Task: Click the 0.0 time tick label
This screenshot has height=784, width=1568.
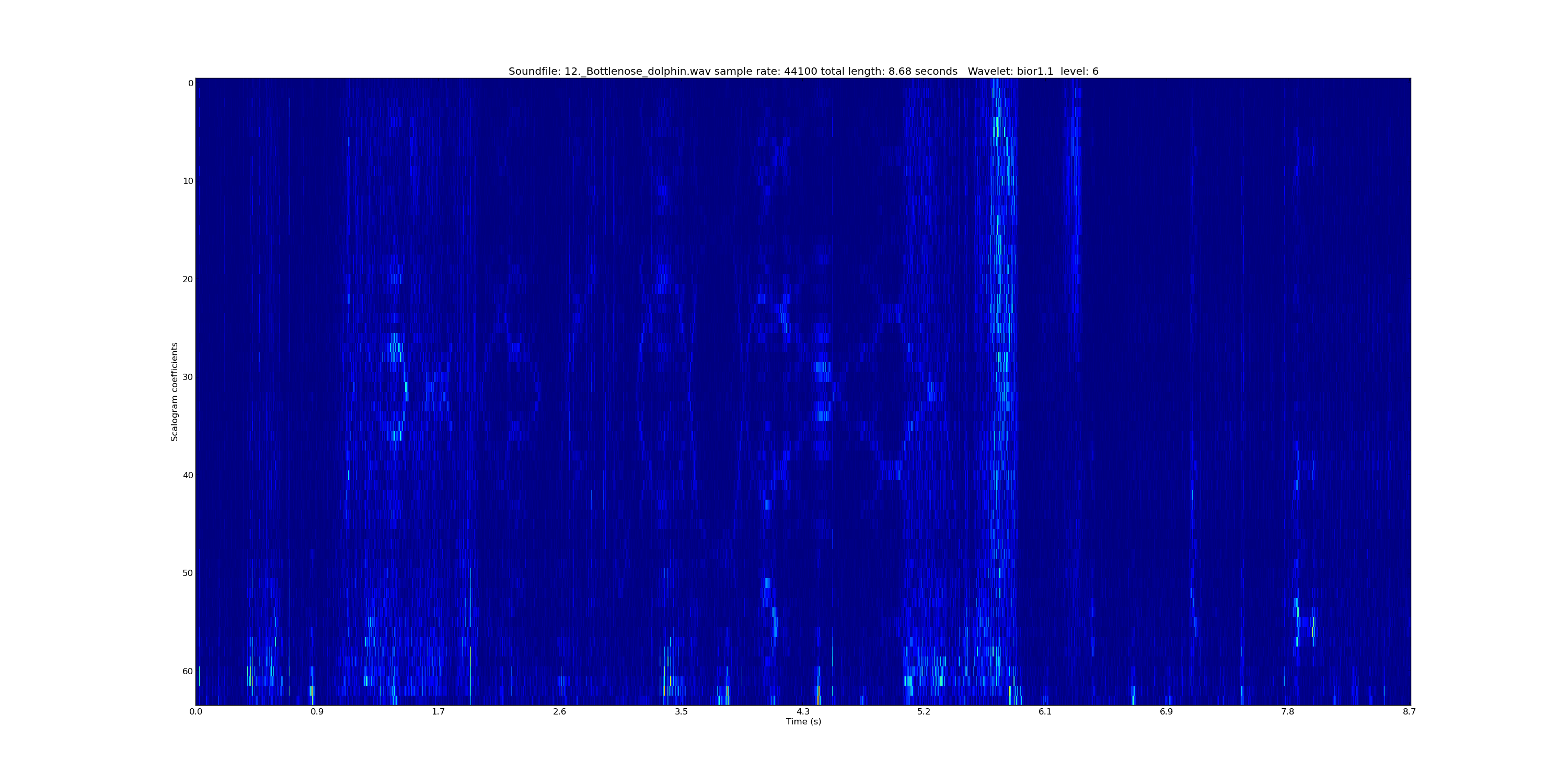Action: [x=195, y=711]
